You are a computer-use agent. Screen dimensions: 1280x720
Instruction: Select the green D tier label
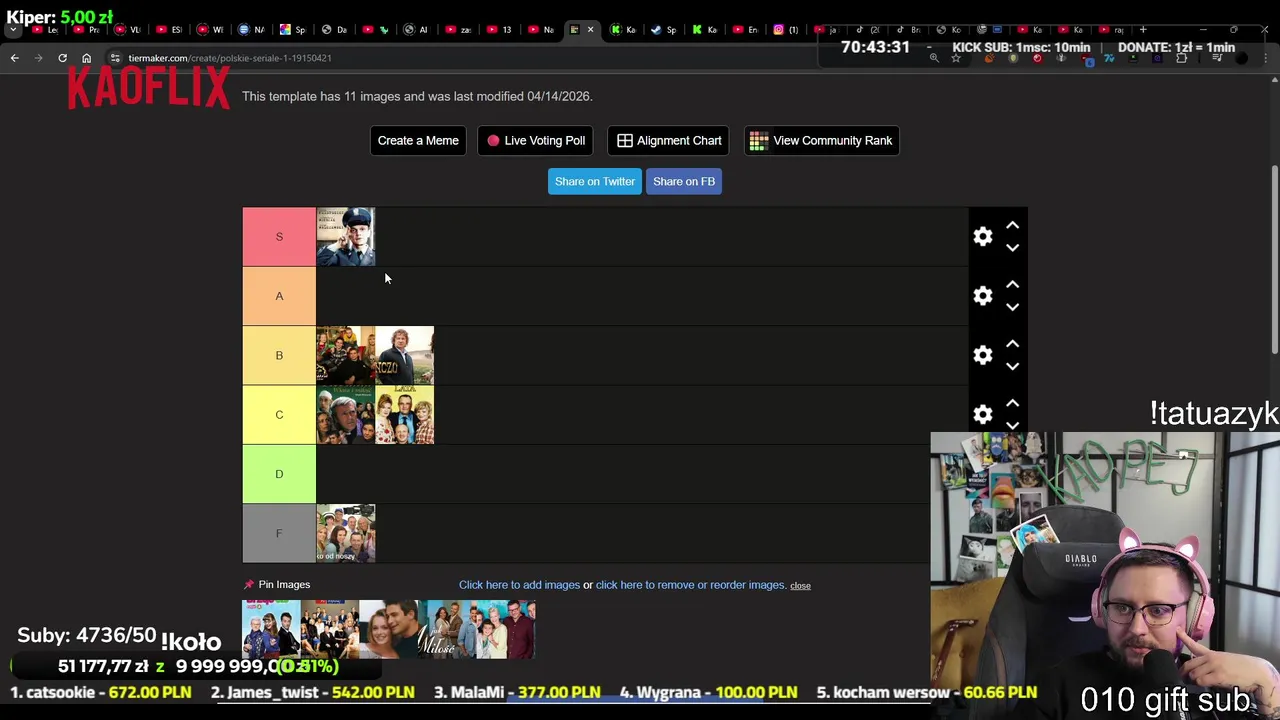(279, 474)
